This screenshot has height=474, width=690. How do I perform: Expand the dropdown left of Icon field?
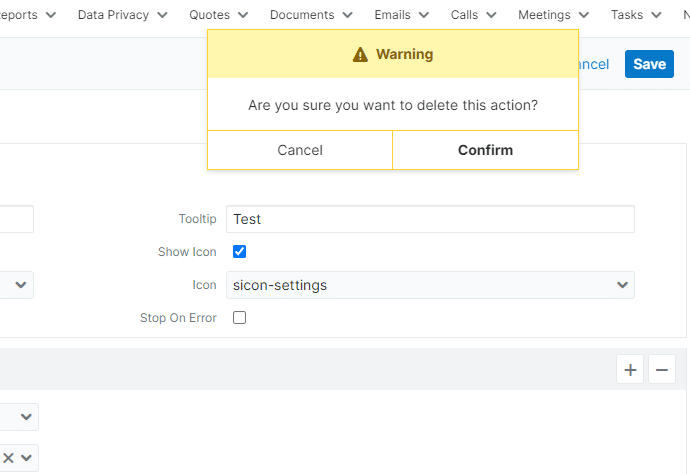pyautogui.click(x=16, y=285)
